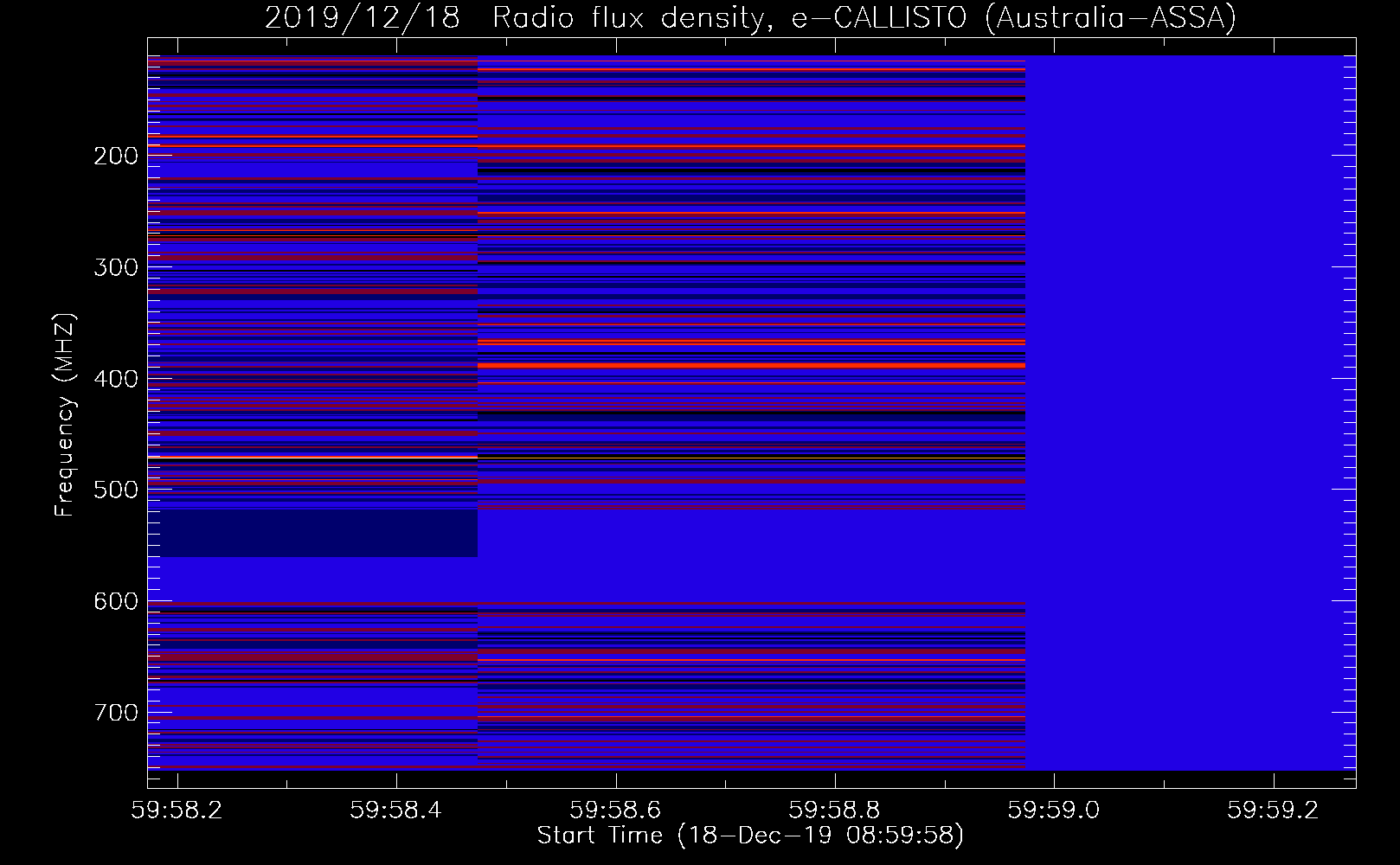
Task: Click the 59:58.8 time tick label
Action: click(x=835, y=810)
